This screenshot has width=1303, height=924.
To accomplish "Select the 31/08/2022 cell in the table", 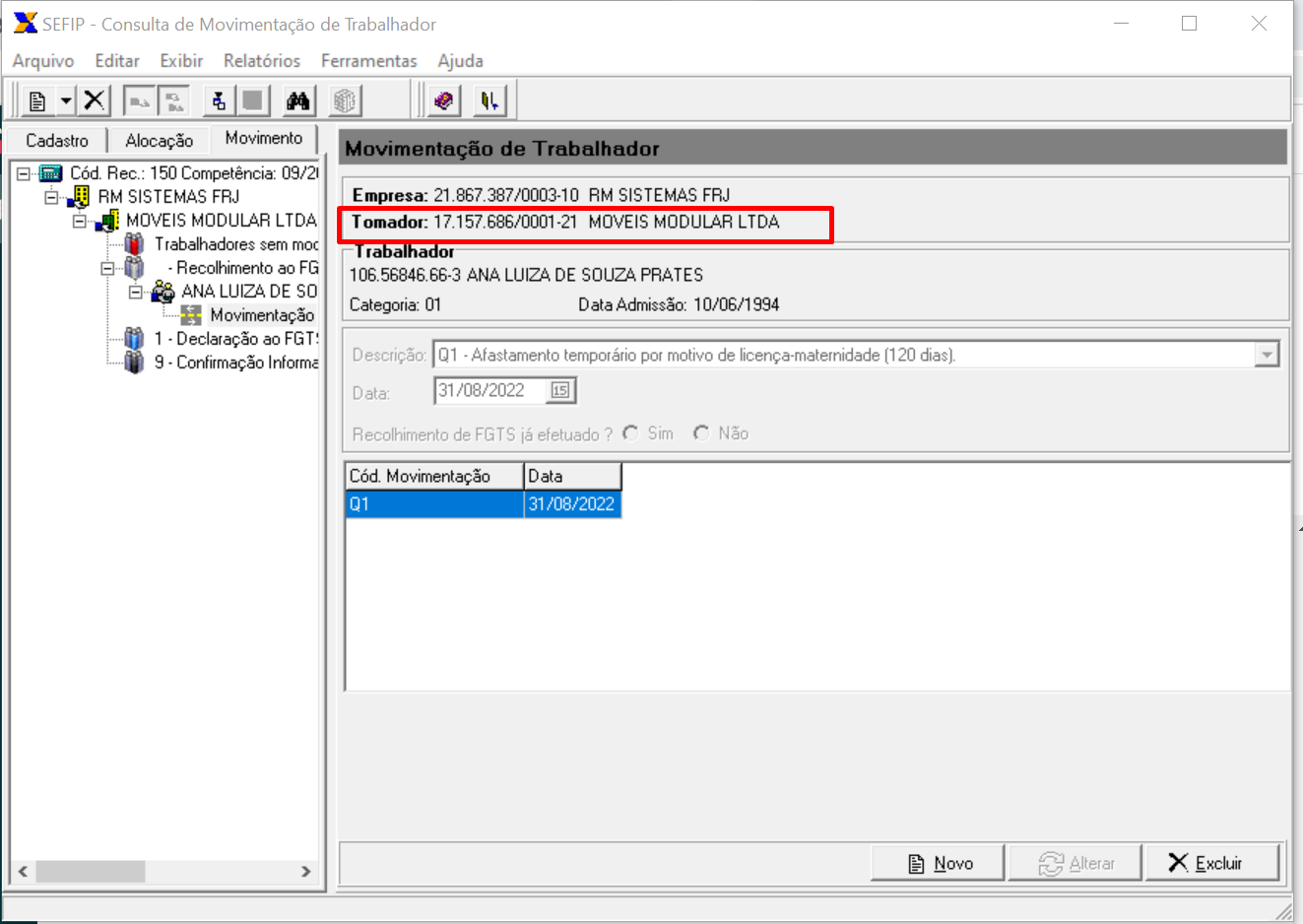I will [x=572, y=504].
